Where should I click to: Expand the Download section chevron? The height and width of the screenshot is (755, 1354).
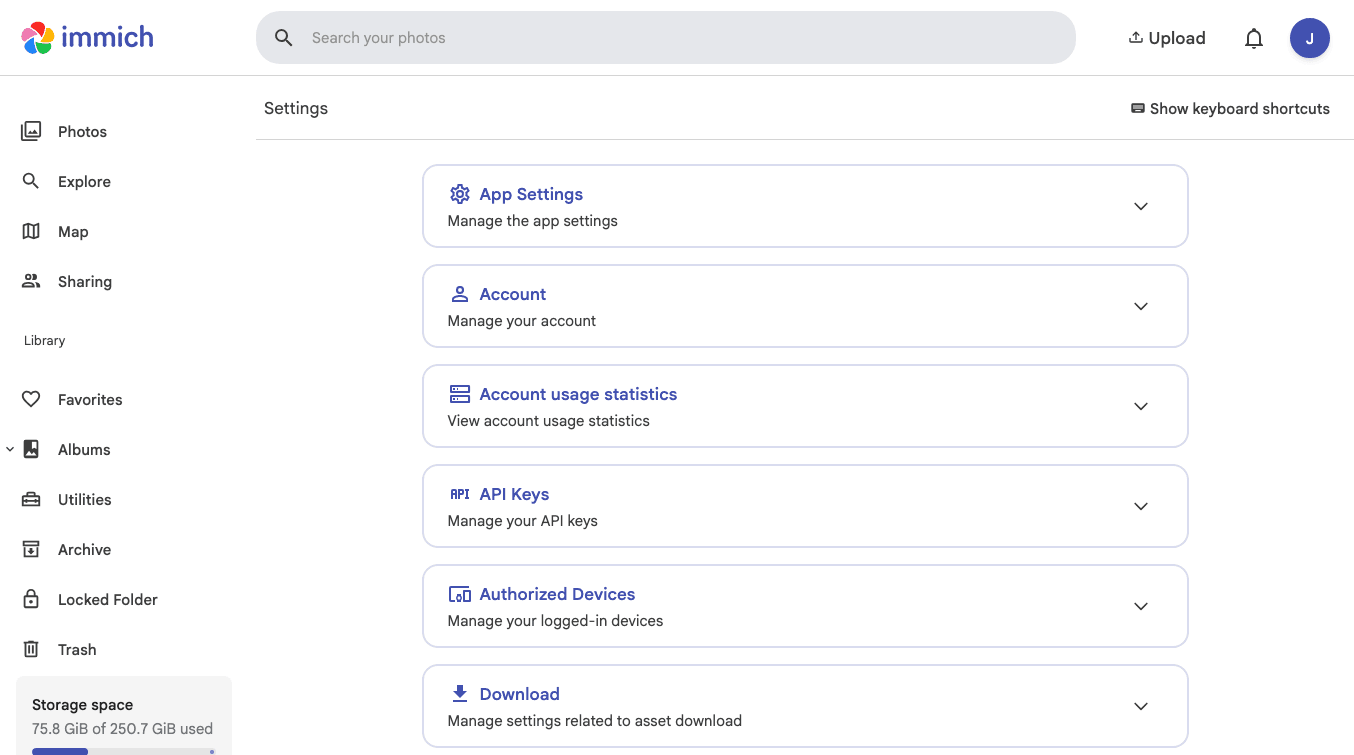1141,706
